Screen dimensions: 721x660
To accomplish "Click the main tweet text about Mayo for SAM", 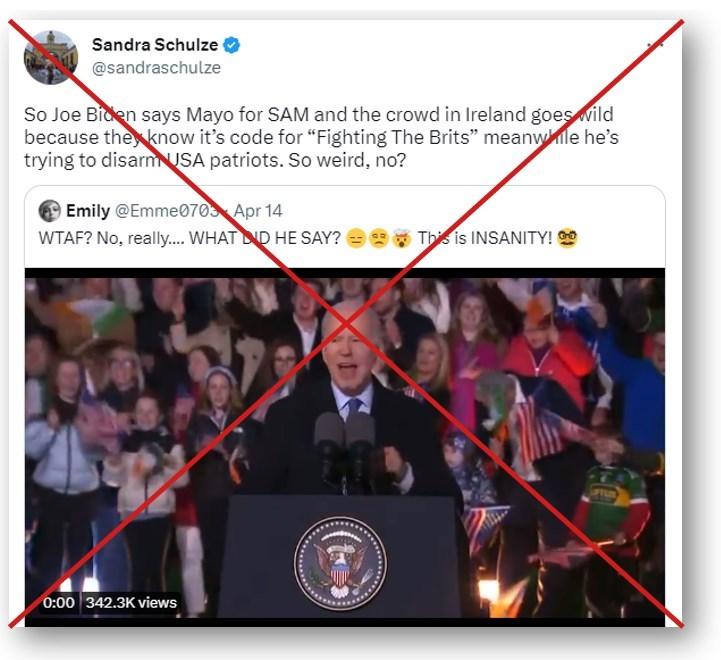I will [x=321, y=137].
